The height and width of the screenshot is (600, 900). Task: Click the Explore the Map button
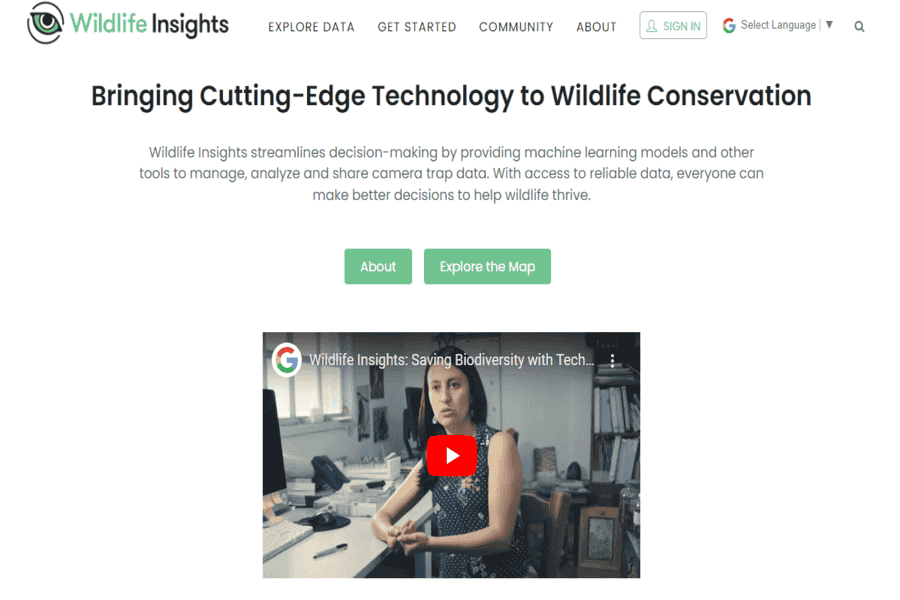487,266
